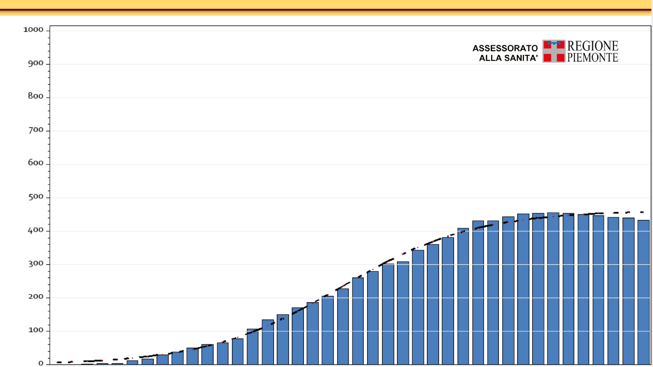Select the "100" y-axis label

tap(36, 330)
